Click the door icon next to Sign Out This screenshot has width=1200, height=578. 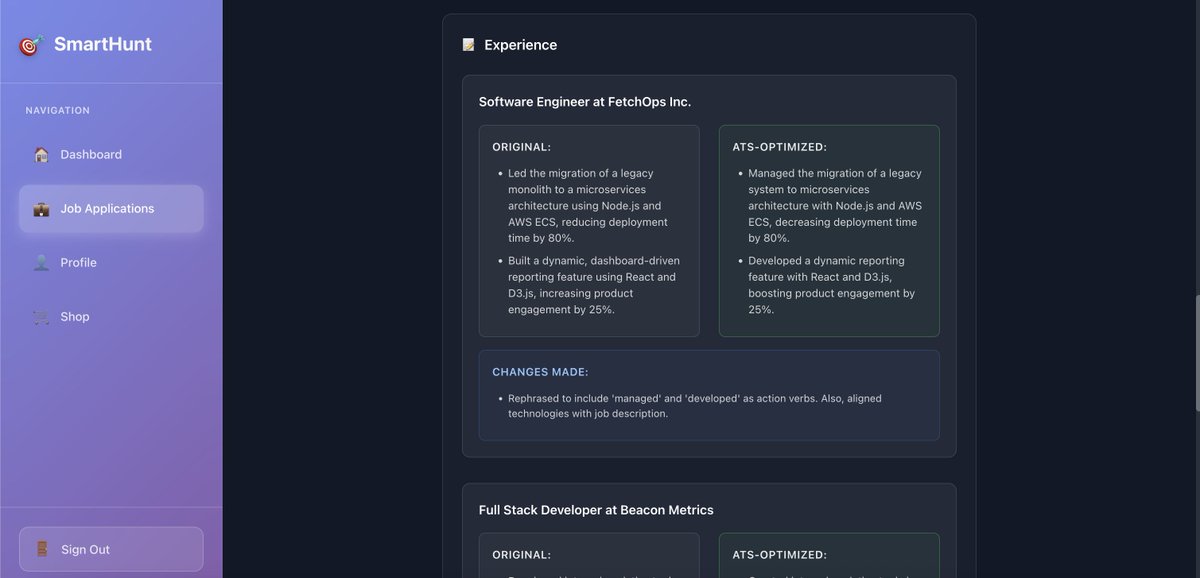coord(41,549)
